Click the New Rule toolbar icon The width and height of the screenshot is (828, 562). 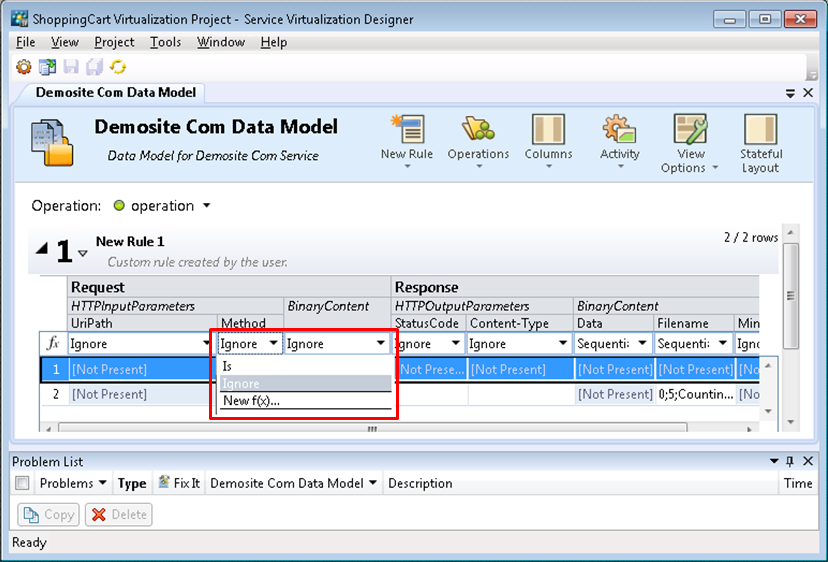click(x=406, y=132)
